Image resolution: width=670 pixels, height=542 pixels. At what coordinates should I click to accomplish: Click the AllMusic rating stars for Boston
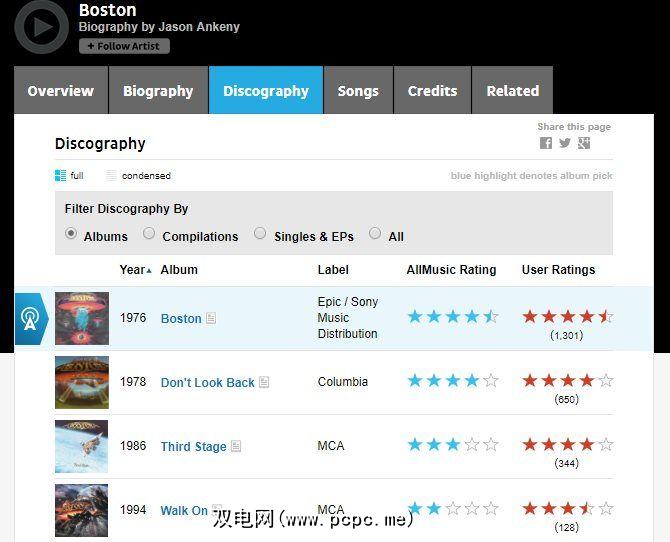tap(453, 317)
